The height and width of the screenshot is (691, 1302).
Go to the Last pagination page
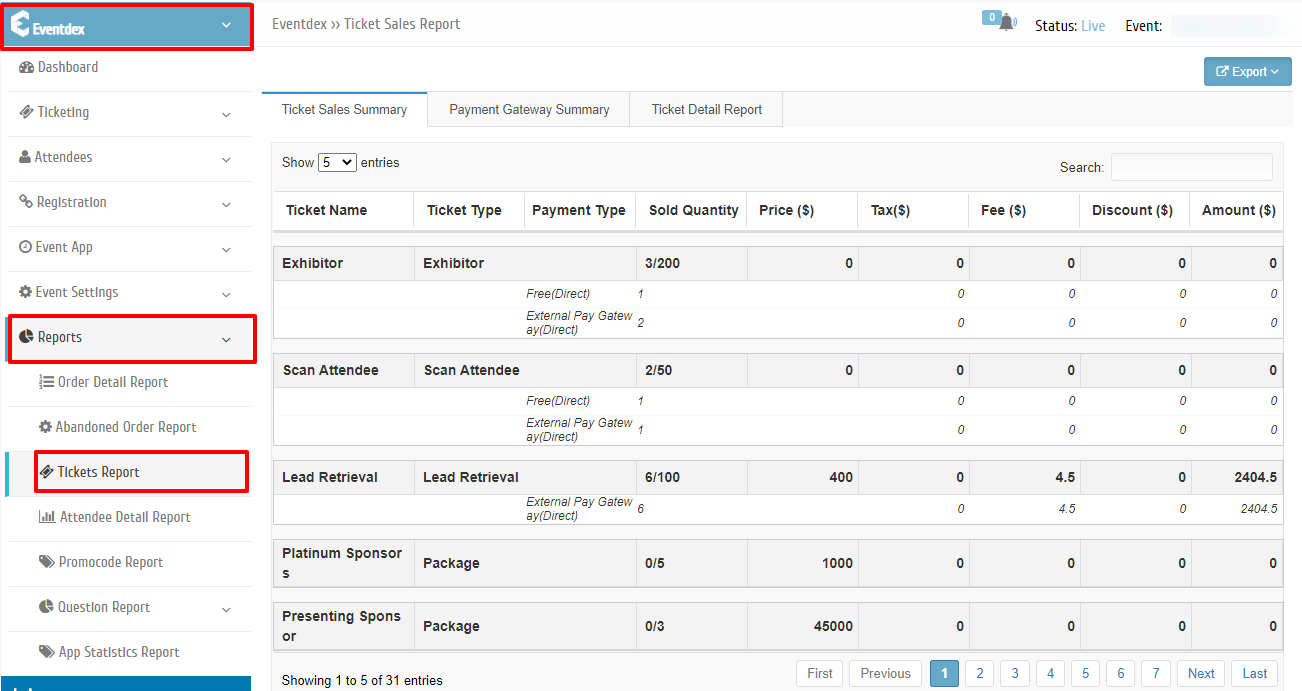[1253, 673]
